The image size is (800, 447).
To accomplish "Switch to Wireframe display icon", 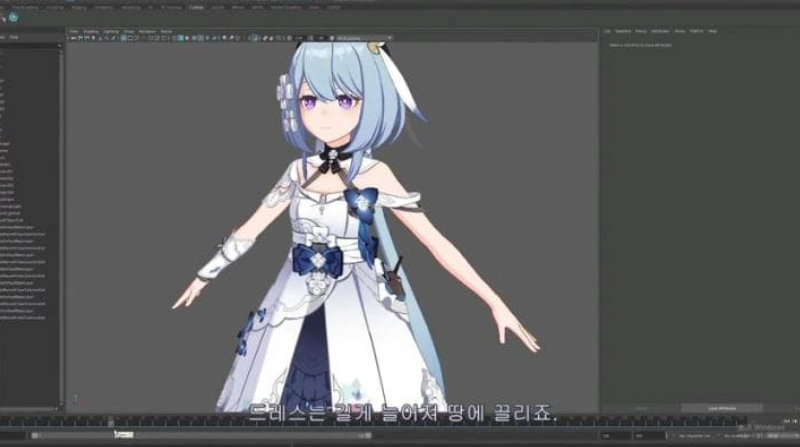I will pos(174,38).
